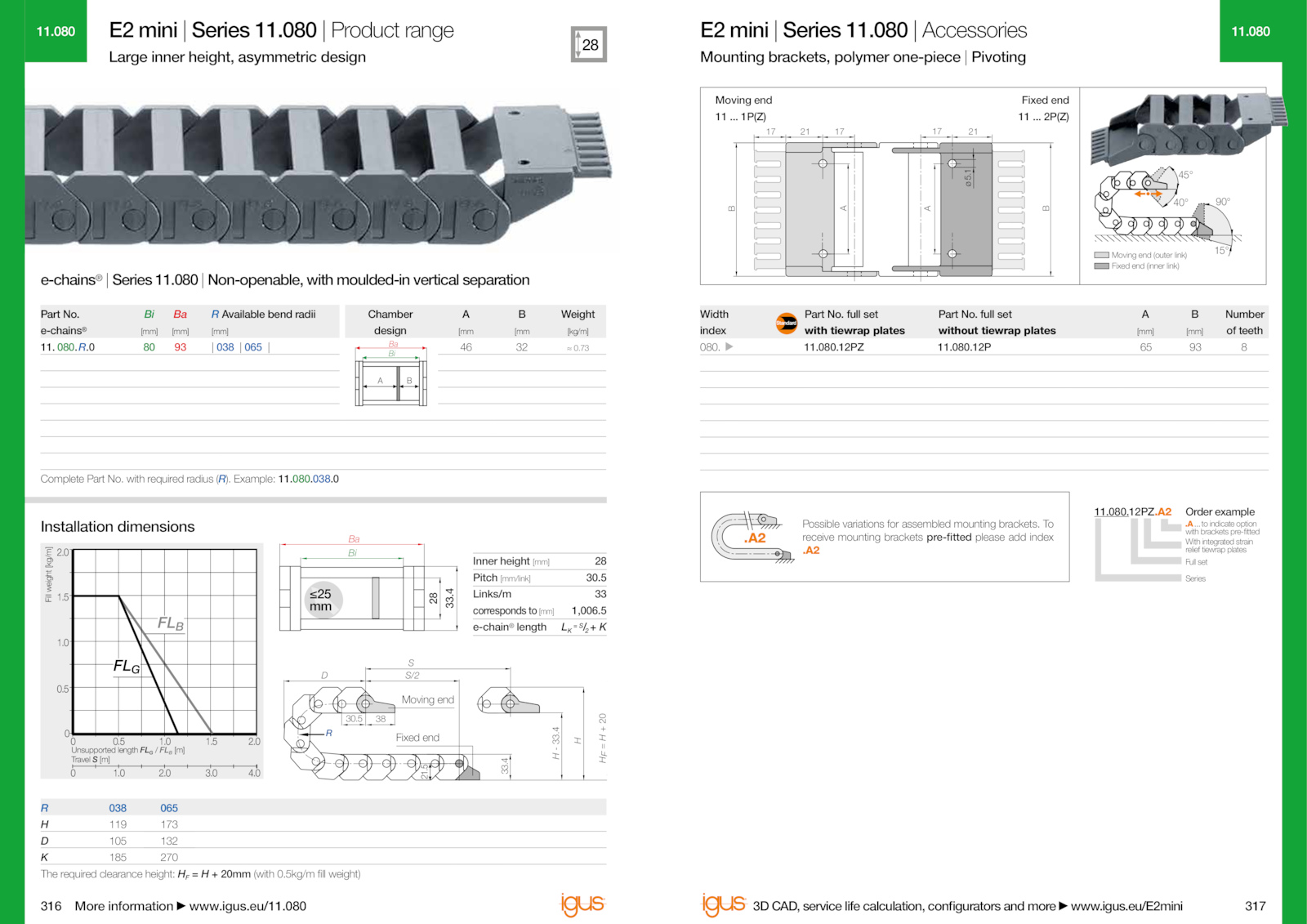
Task: Click the Number of teeth value 8
Action: (1244, 347)
